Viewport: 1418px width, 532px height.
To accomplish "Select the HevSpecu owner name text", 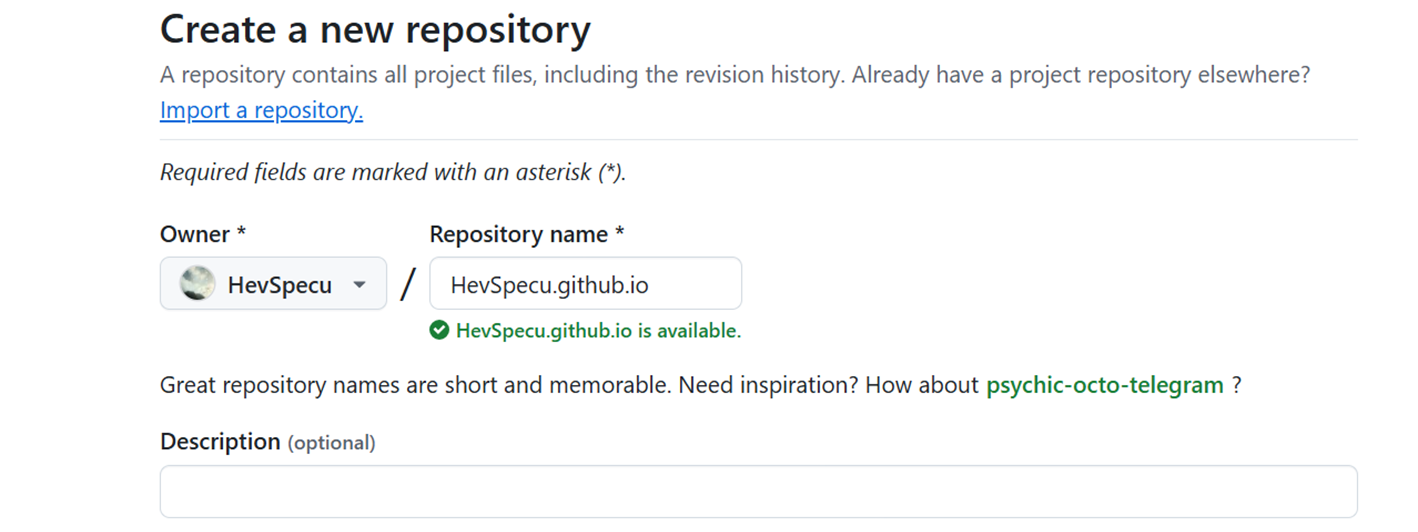I will tap(279, 285).
